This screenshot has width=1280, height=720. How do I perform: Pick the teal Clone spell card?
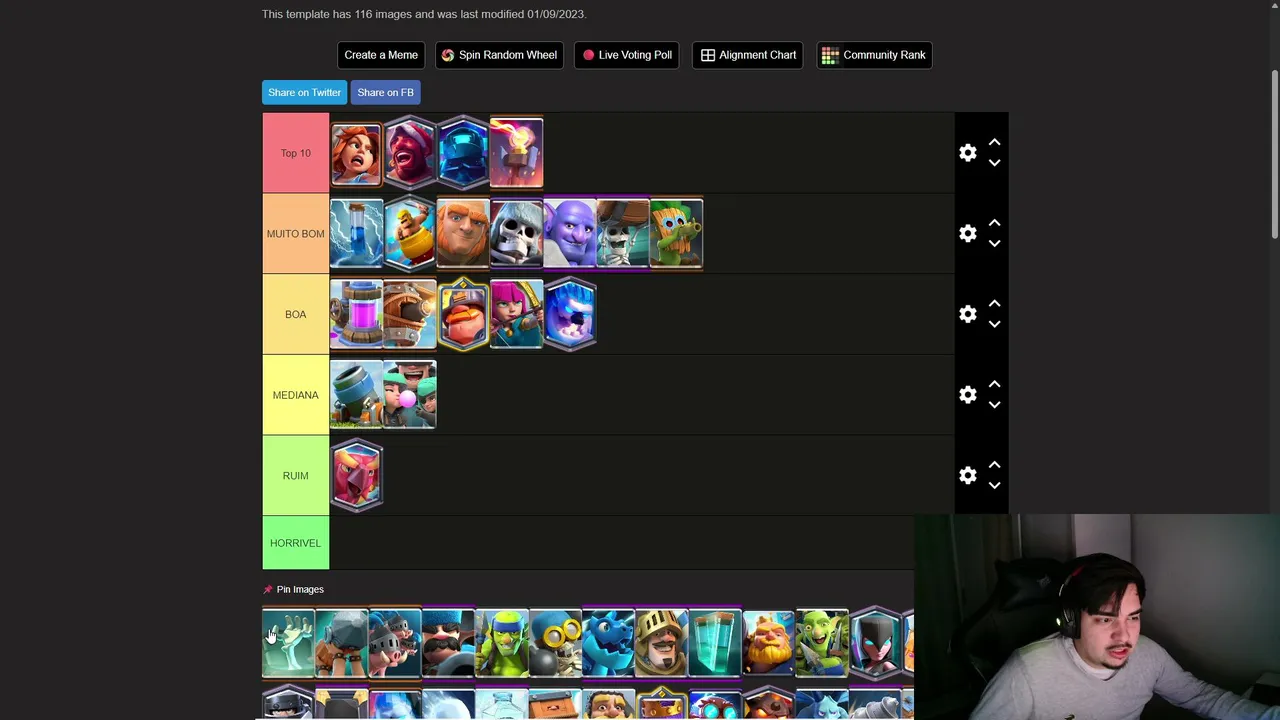(x=715, y=643)
